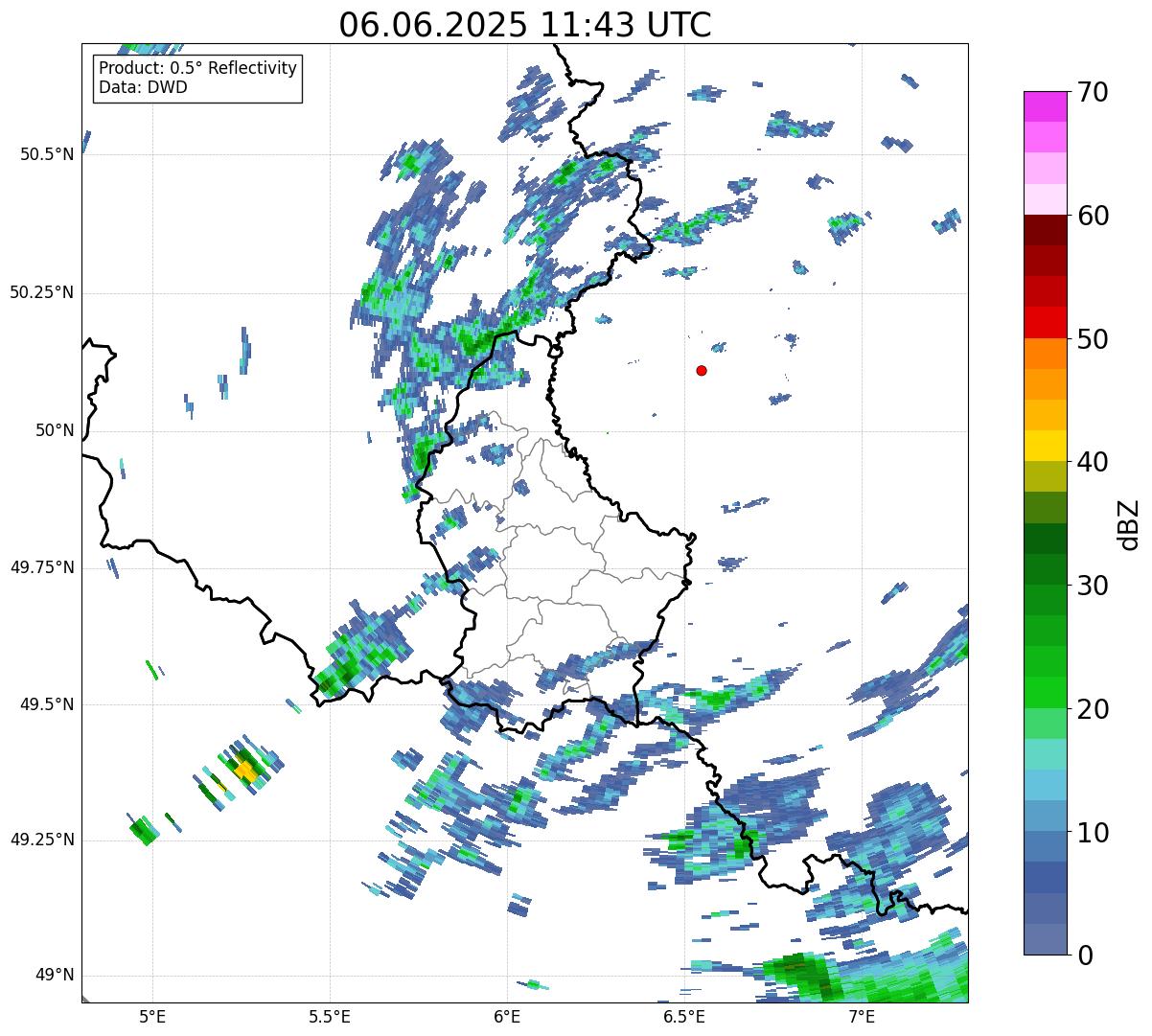
Task: Click the title "06.06.2025 11:43 UTC"
Action: pyautogui.click(x=525, y=25)
